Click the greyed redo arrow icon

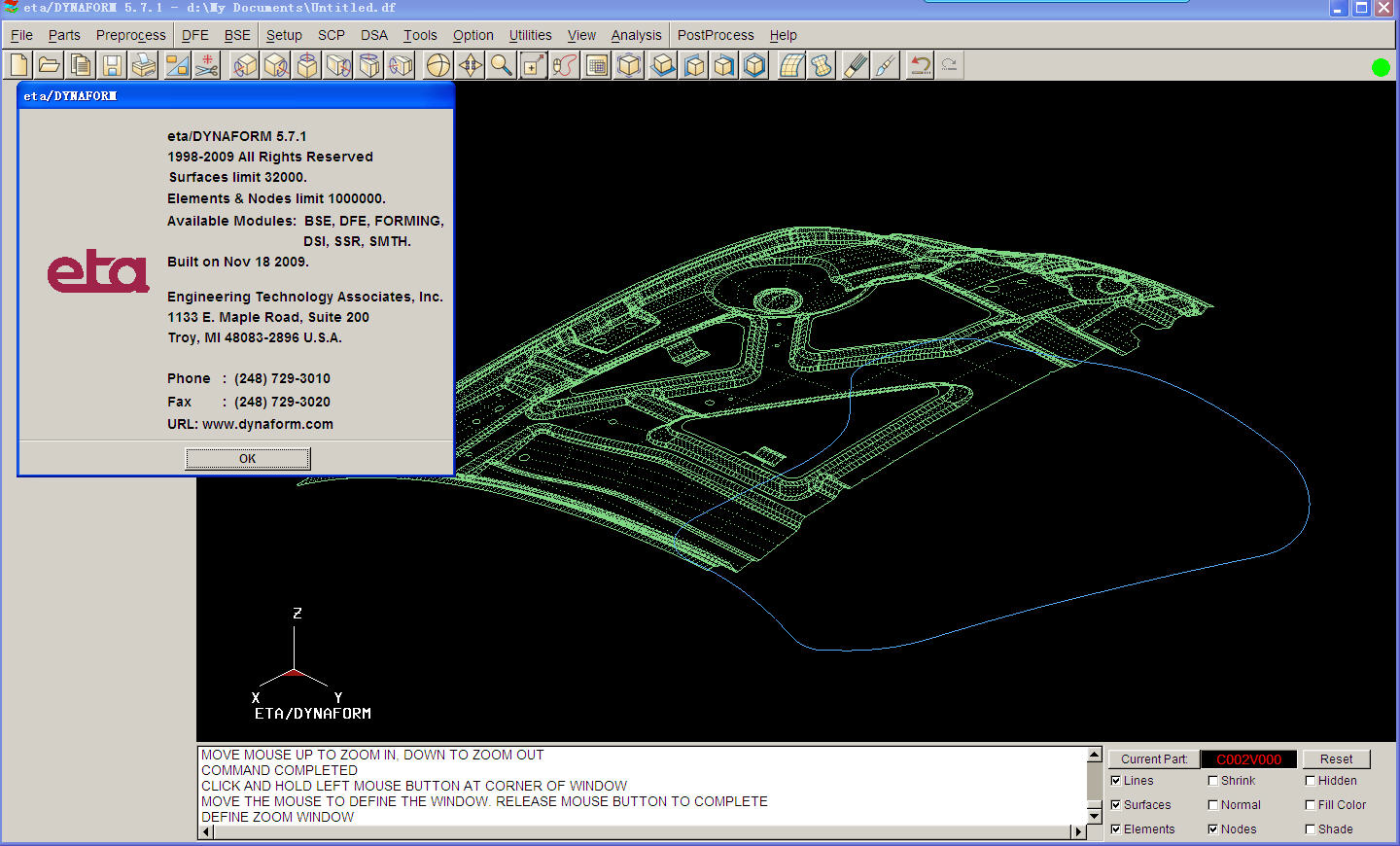coord(950,65)
